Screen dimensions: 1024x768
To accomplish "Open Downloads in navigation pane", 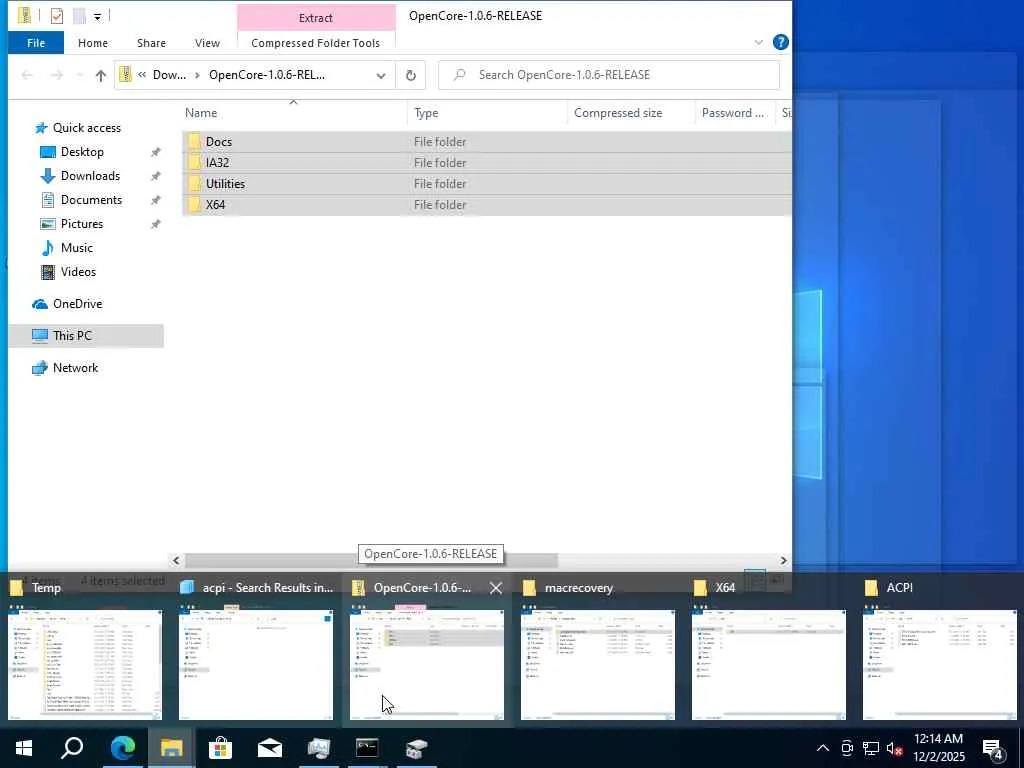I will (90, 176).
